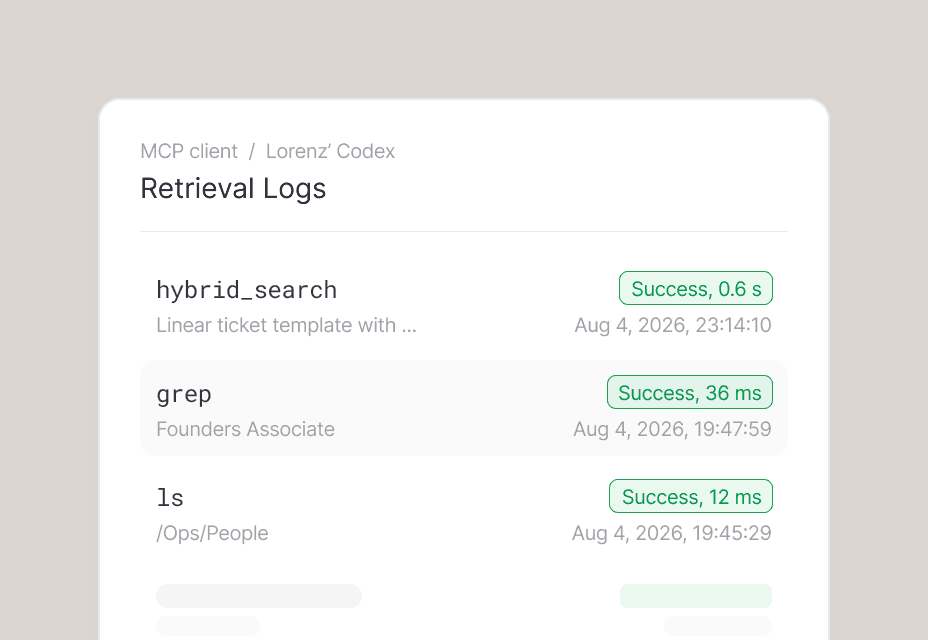Open the ls log entry
This screenshot has width=928, height=640.
pyautogui.click(x=464, y=512)
